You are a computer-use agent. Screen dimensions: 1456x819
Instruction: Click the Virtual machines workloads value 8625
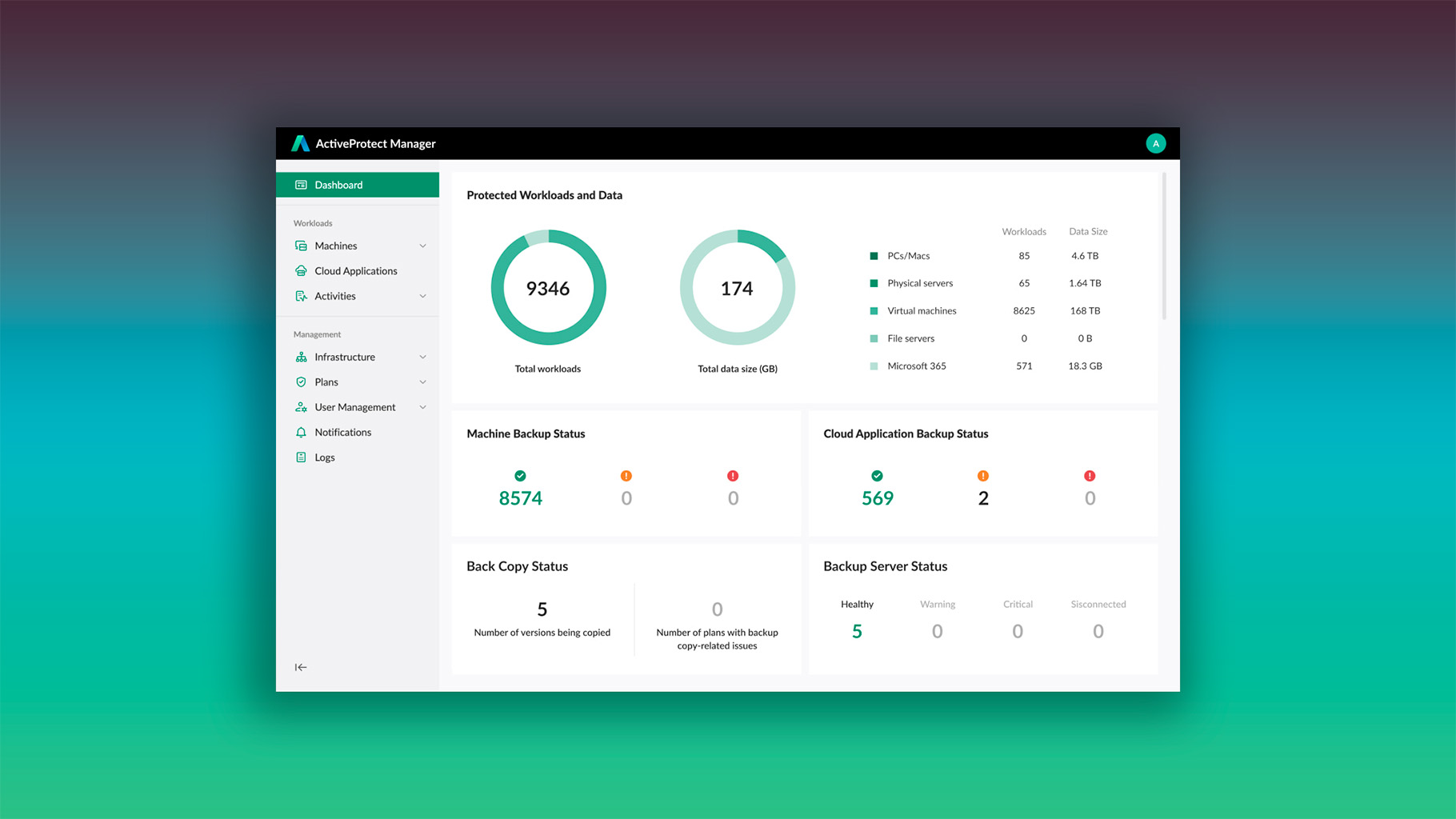(x=1024, y=311)
